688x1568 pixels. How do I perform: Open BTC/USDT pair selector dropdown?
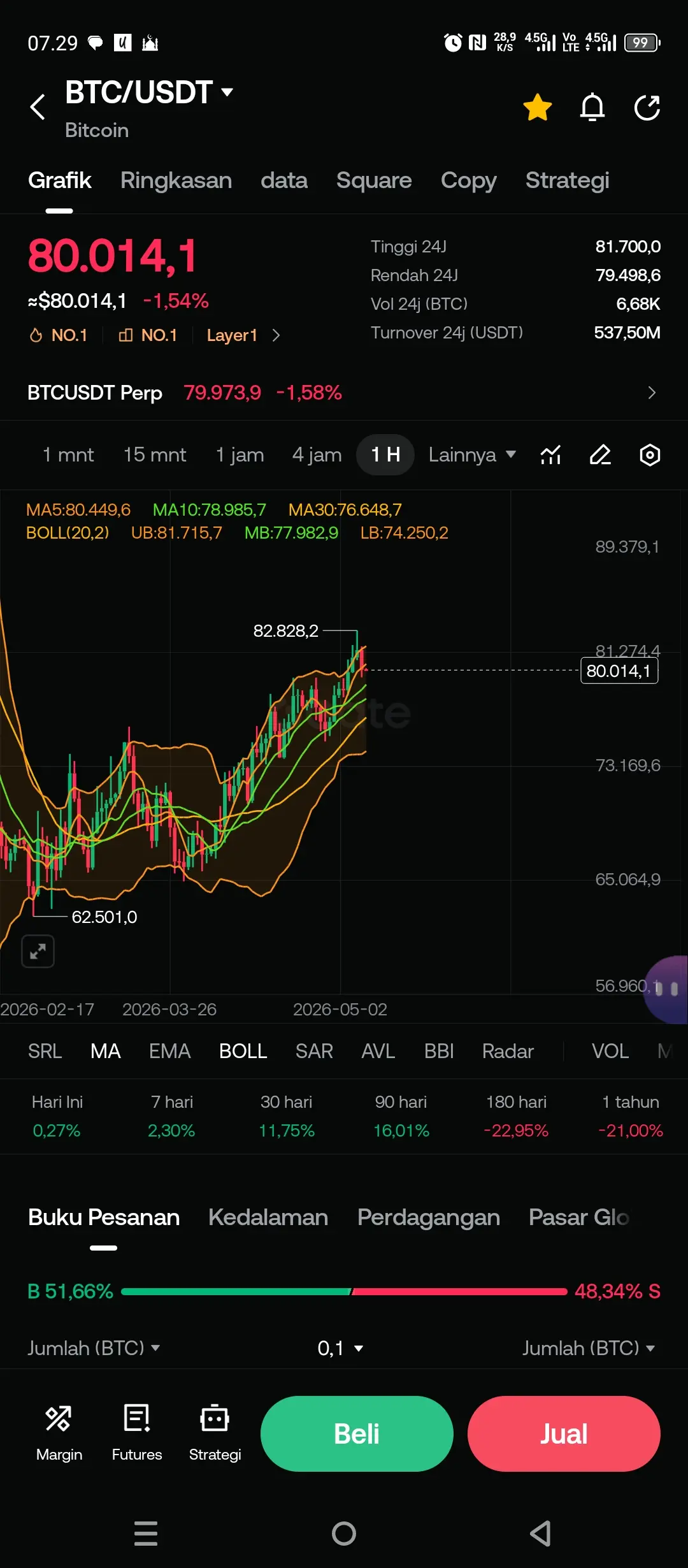(150, 92)
